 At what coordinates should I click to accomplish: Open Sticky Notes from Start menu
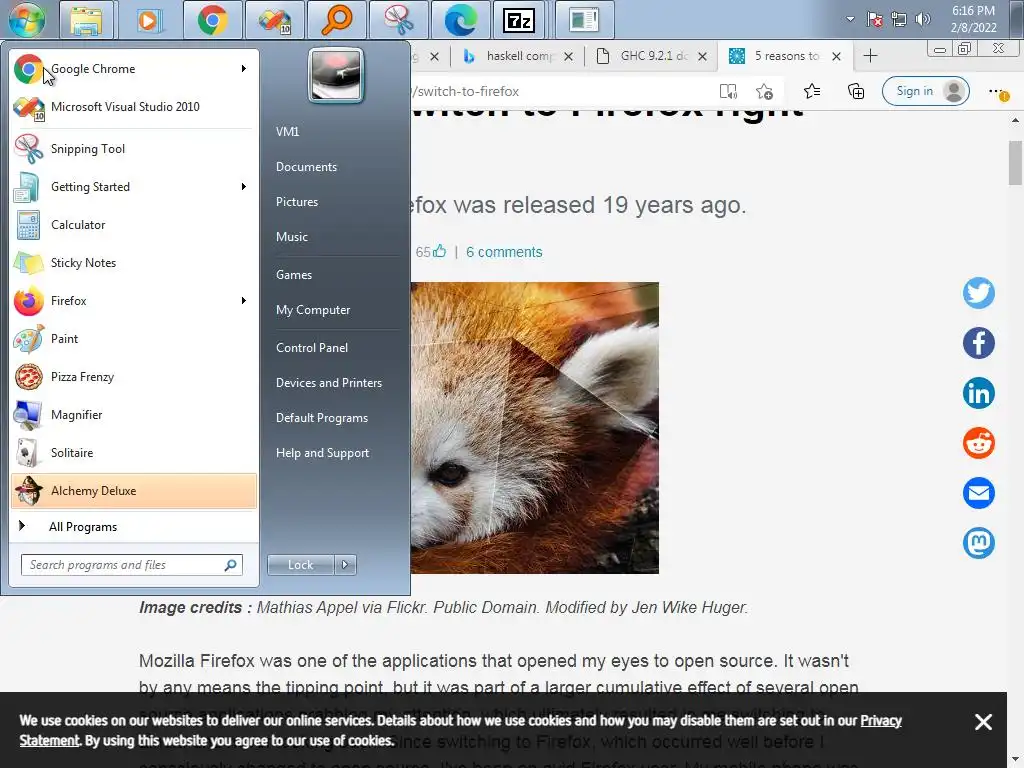[x=134, y=263]
